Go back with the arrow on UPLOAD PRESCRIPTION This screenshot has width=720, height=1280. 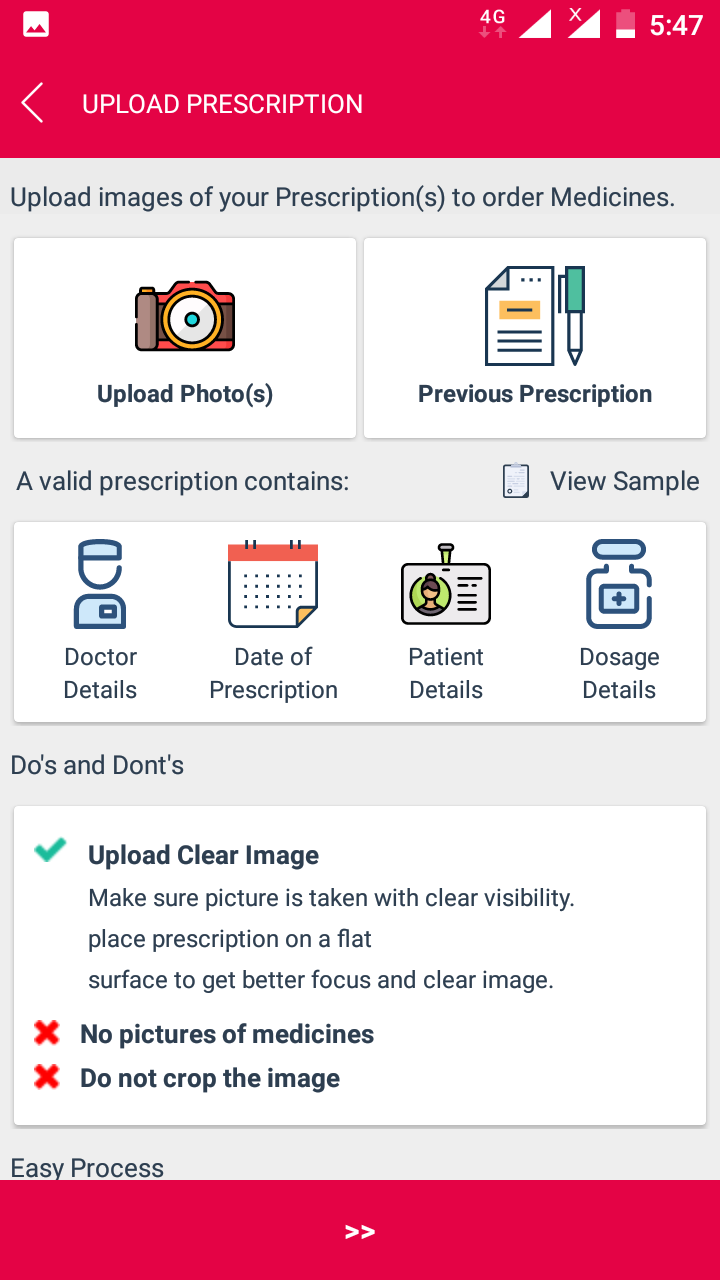click(x=31, y=102)
